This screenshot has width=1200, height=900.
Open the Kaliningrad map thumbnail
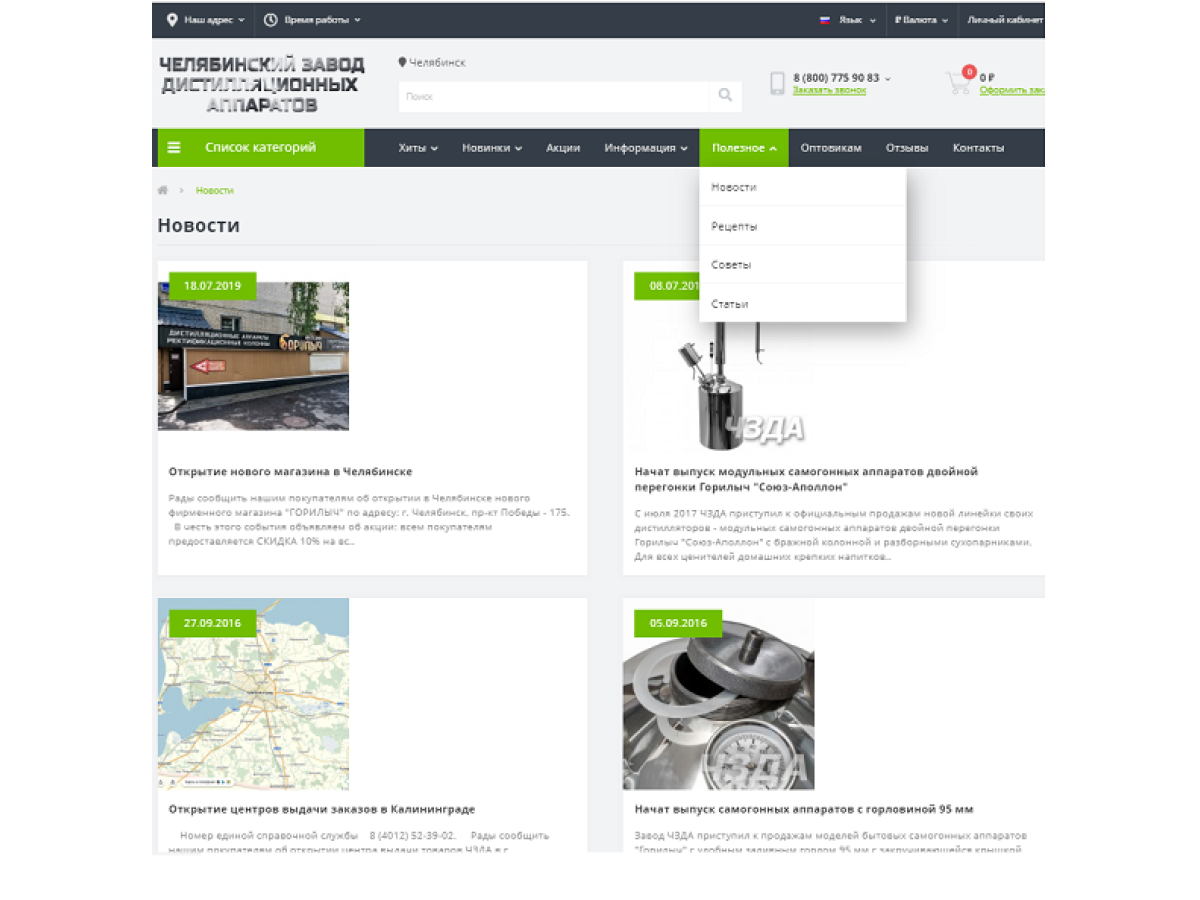253,694
